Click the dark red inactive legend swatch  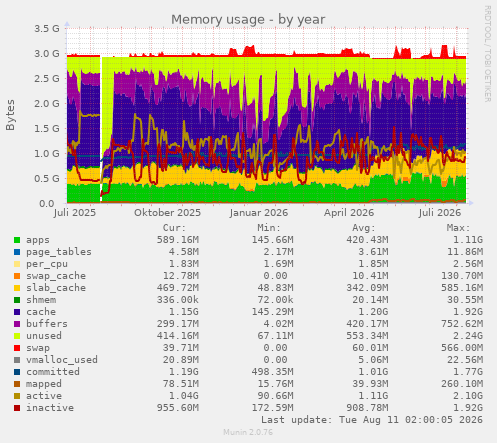point(17,408)
